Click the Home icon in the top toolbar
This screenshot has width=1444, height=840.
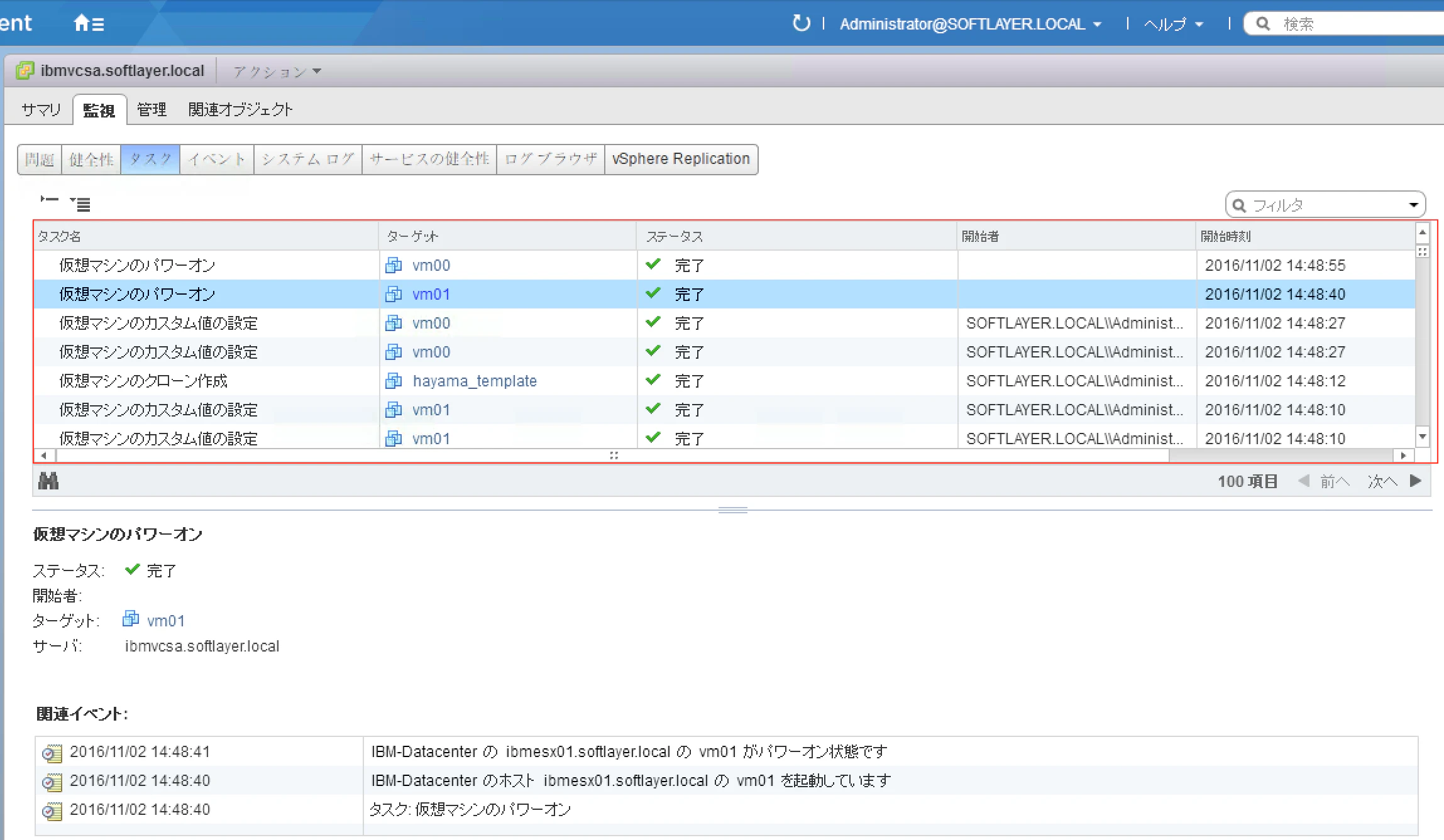82,23
